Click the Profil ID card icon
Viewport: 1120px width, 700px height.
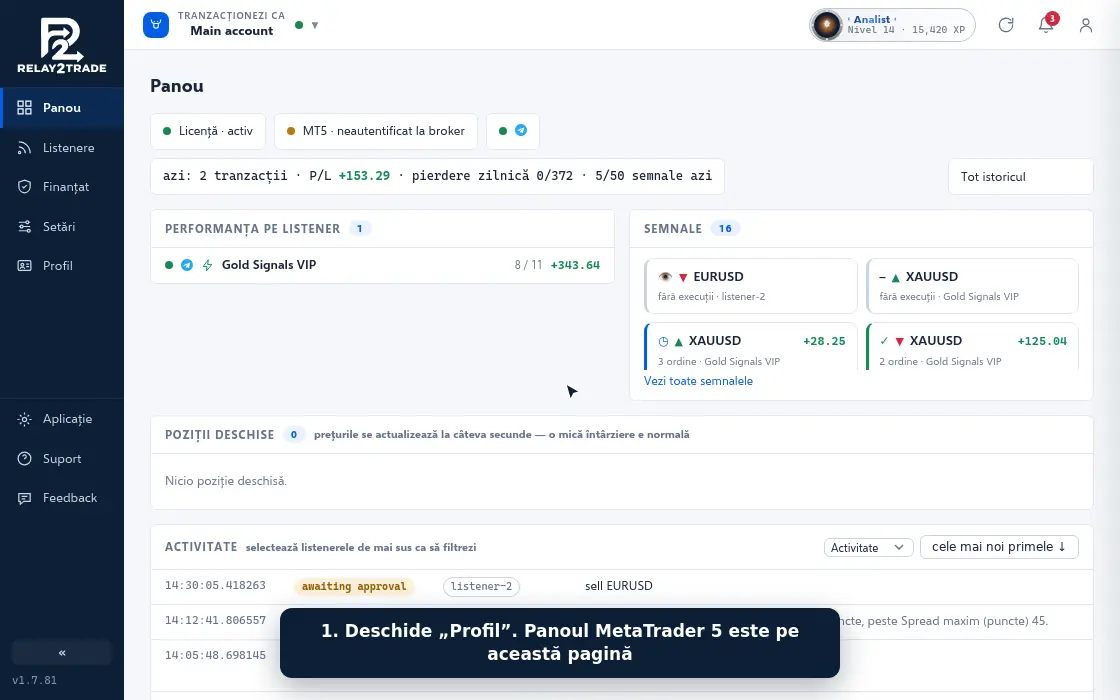24,266
